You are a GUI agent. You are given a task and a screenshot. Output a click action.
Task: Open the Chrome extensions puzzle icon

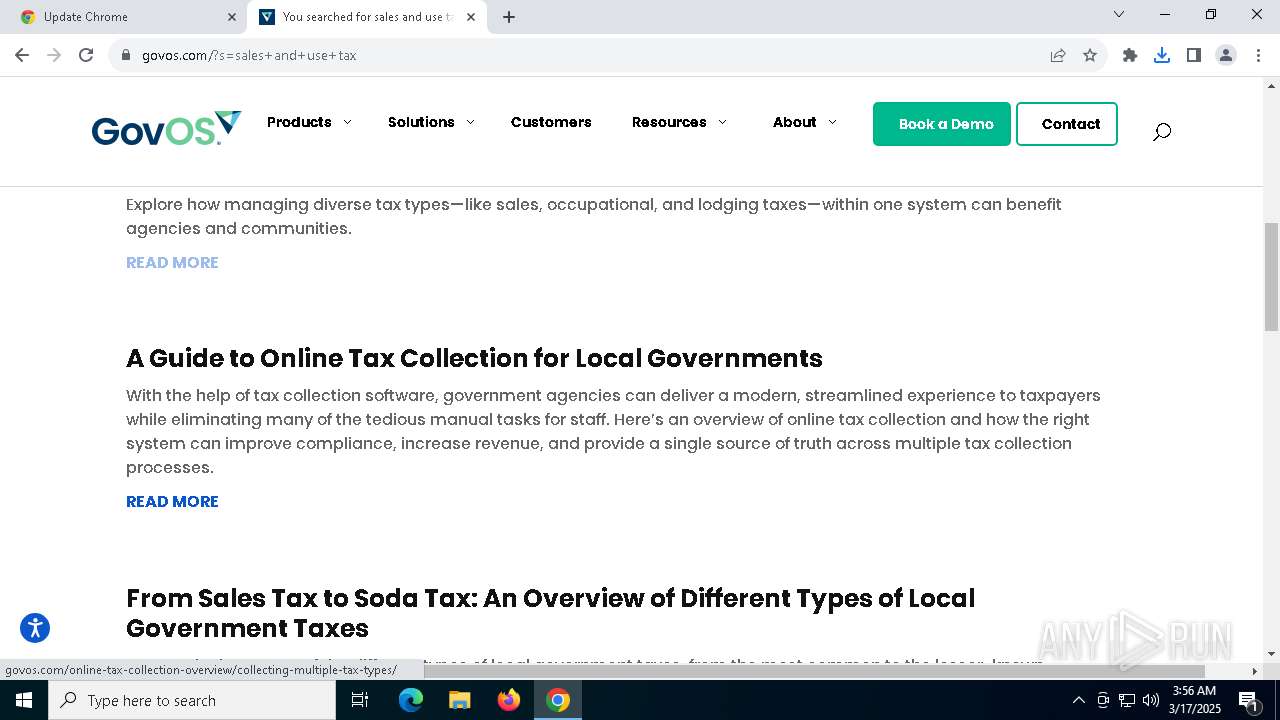tap(1130, 55)
